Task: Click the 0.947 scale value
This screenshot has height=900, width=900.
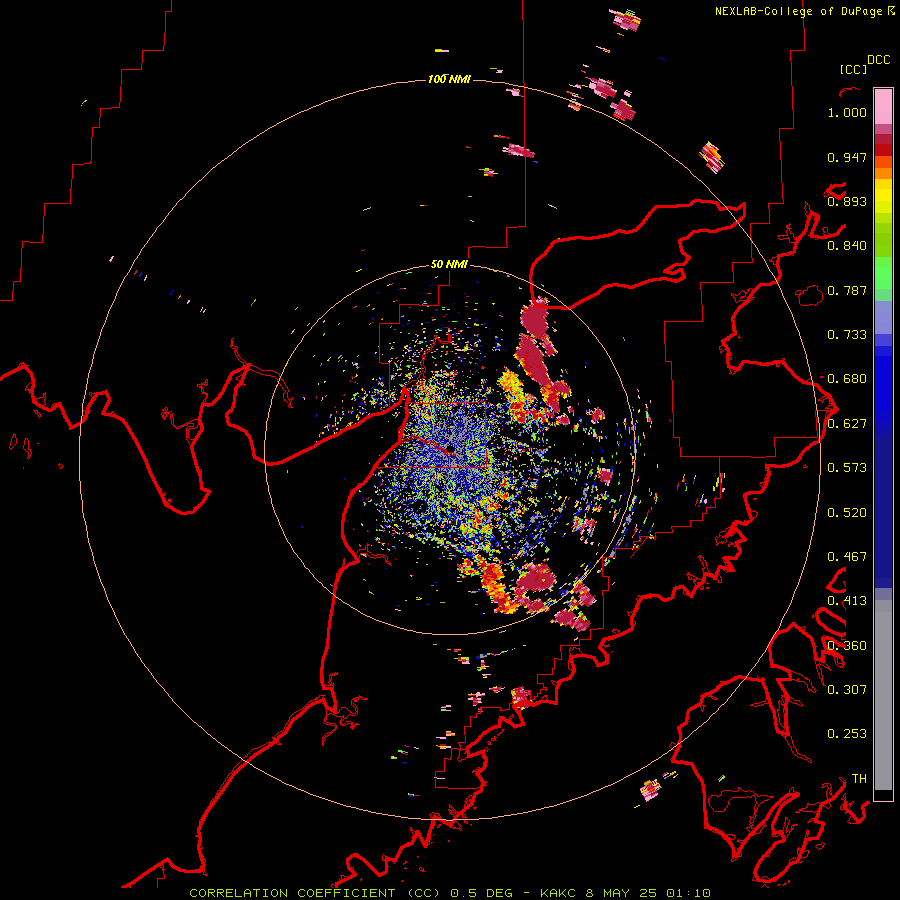Action: [847, 157]
